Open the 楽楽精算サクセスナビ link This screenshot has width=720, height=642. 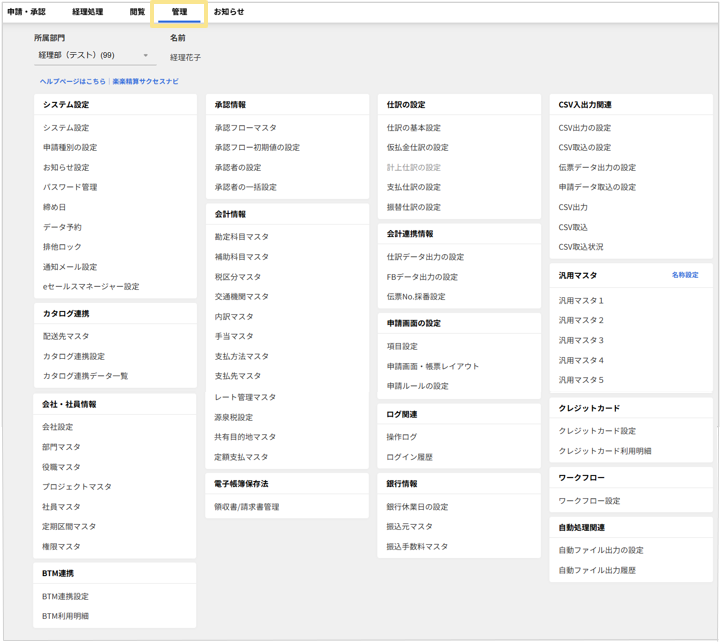pyautogui.click(x=145, y=81)
